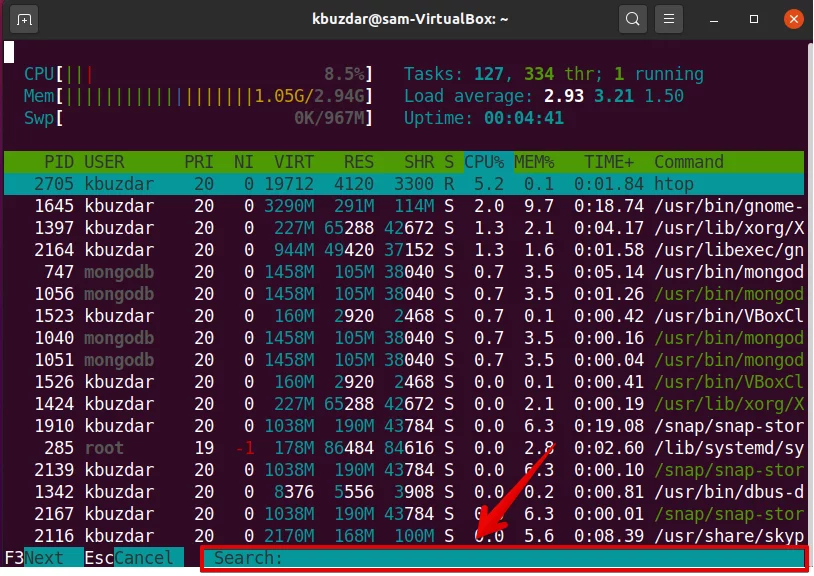Select process 2139 snap-store row
Screen dimensions: 814x576
404,470
